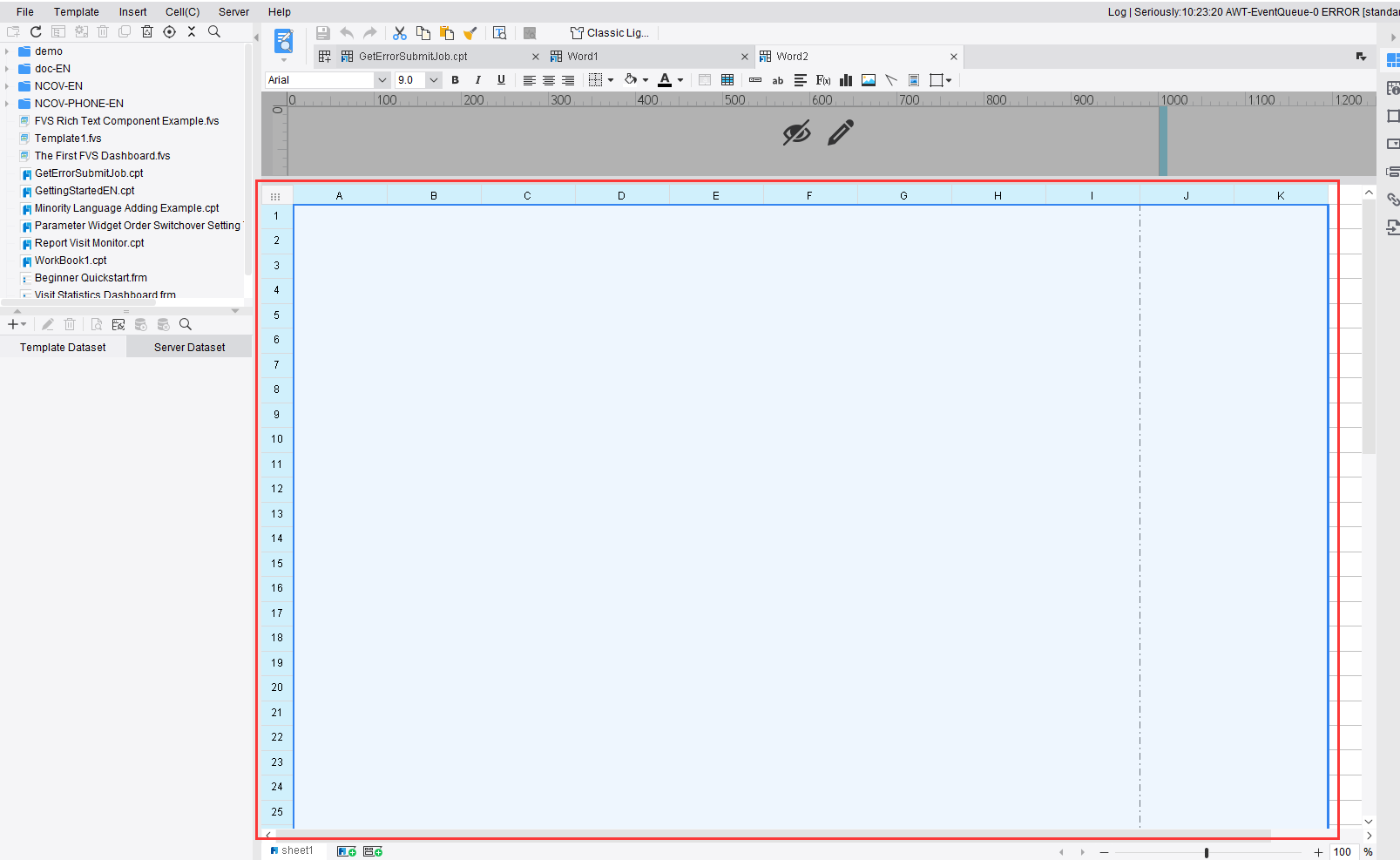Search datasets using the magnifier icon
Viewport: 1400px width, 860px height.
pos(185,324)
